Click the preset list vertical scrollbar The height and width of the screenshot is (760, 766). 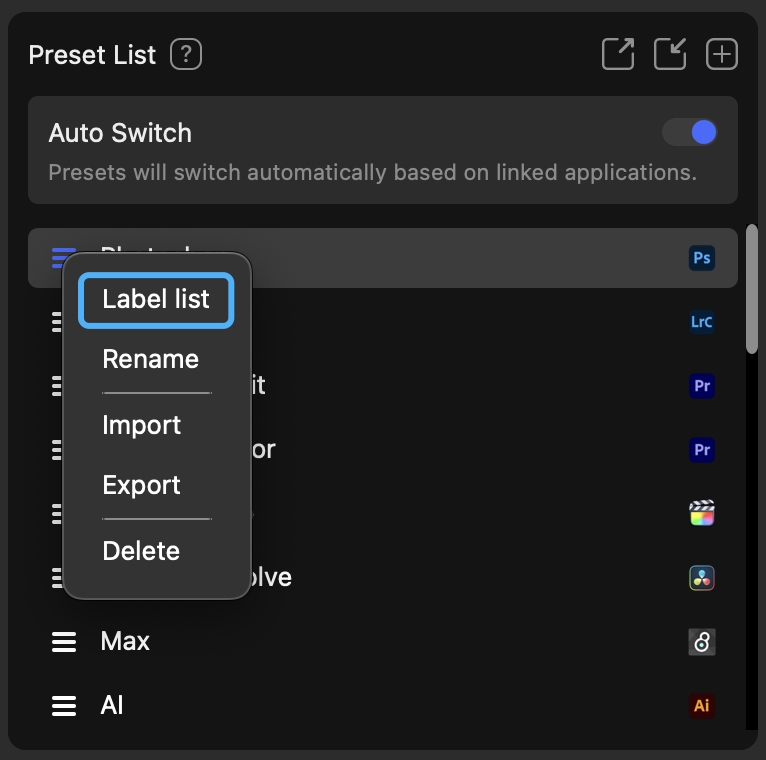pos(752,290)
